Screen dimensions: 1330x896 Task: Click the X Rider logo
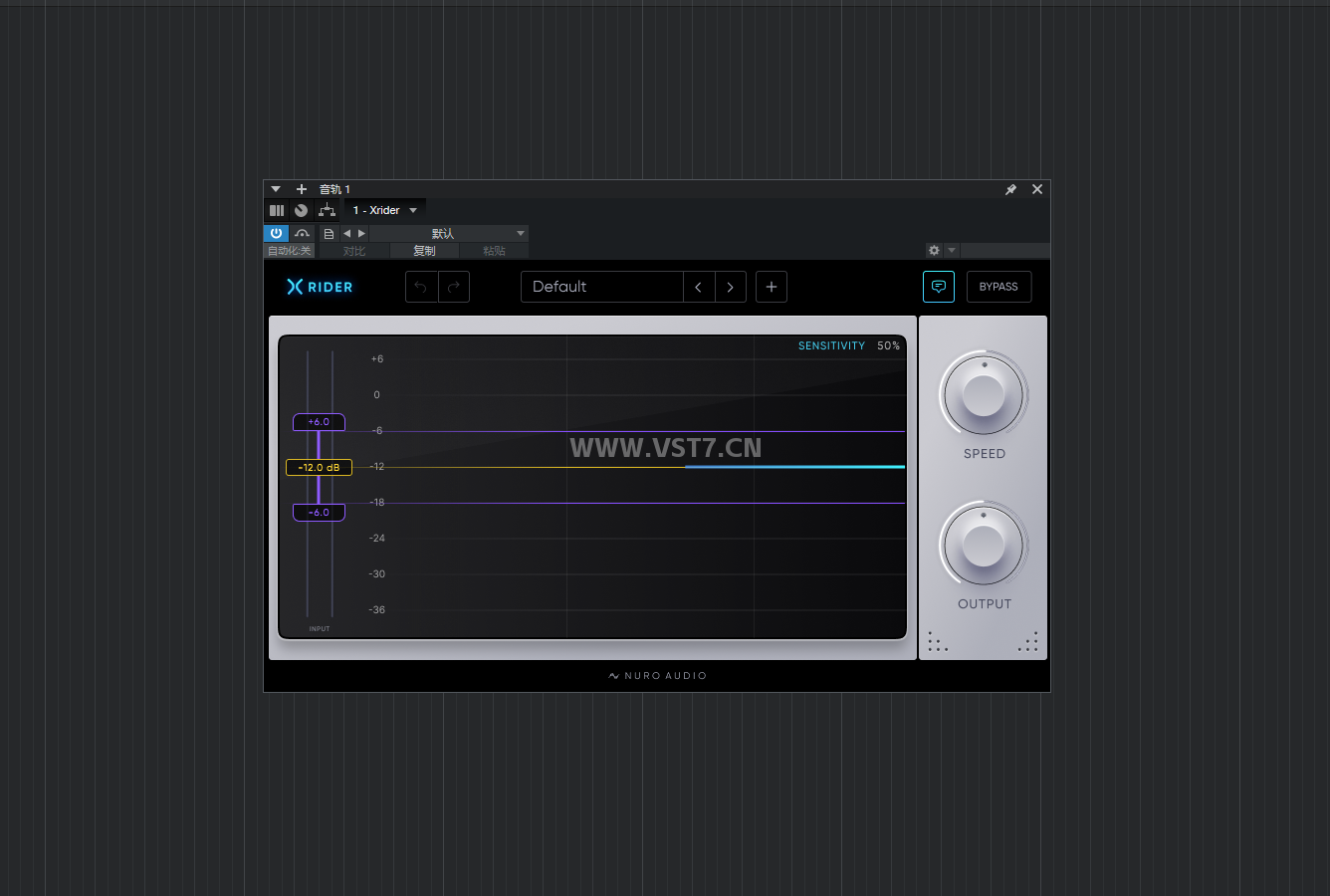[320, 287]
